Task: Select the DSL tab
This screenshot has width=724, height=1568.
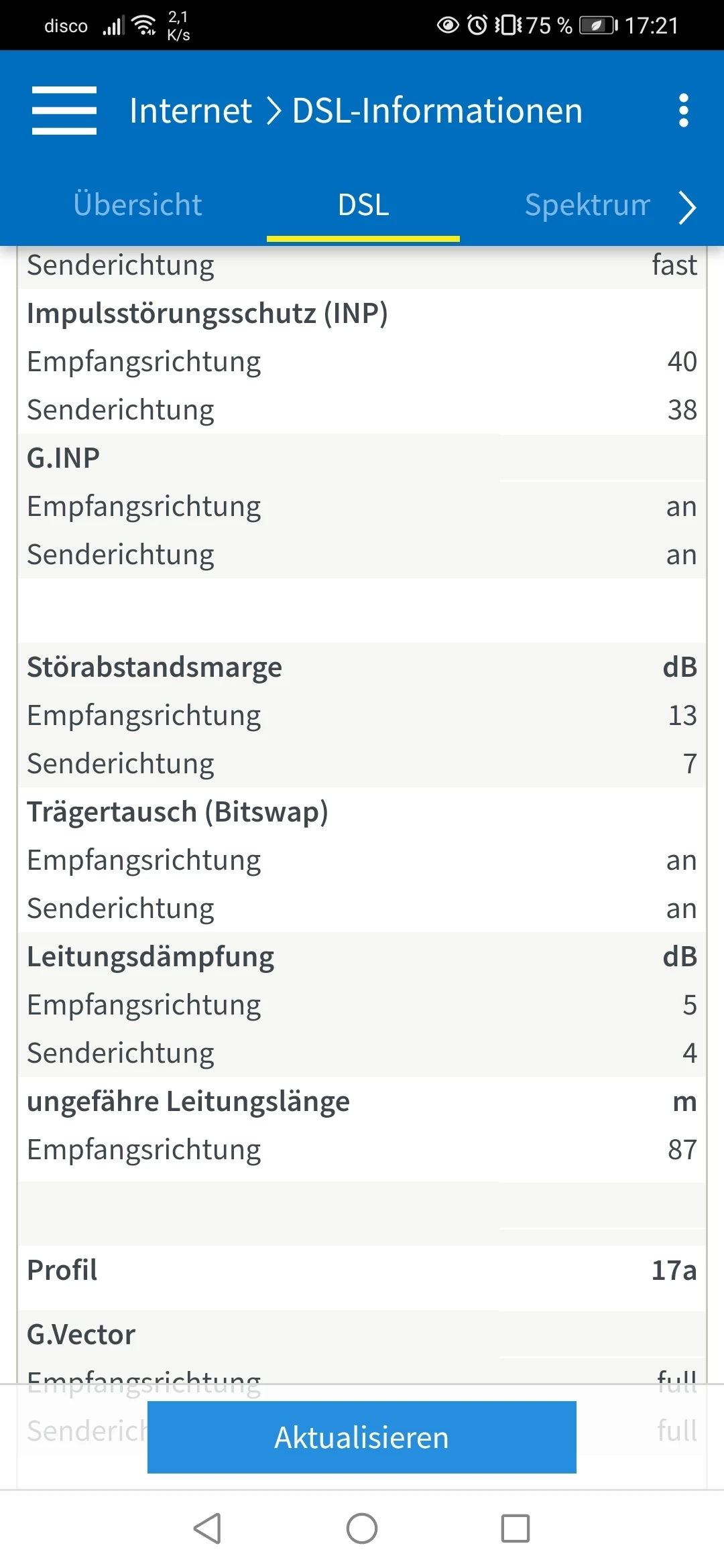Action: (363, 205)
